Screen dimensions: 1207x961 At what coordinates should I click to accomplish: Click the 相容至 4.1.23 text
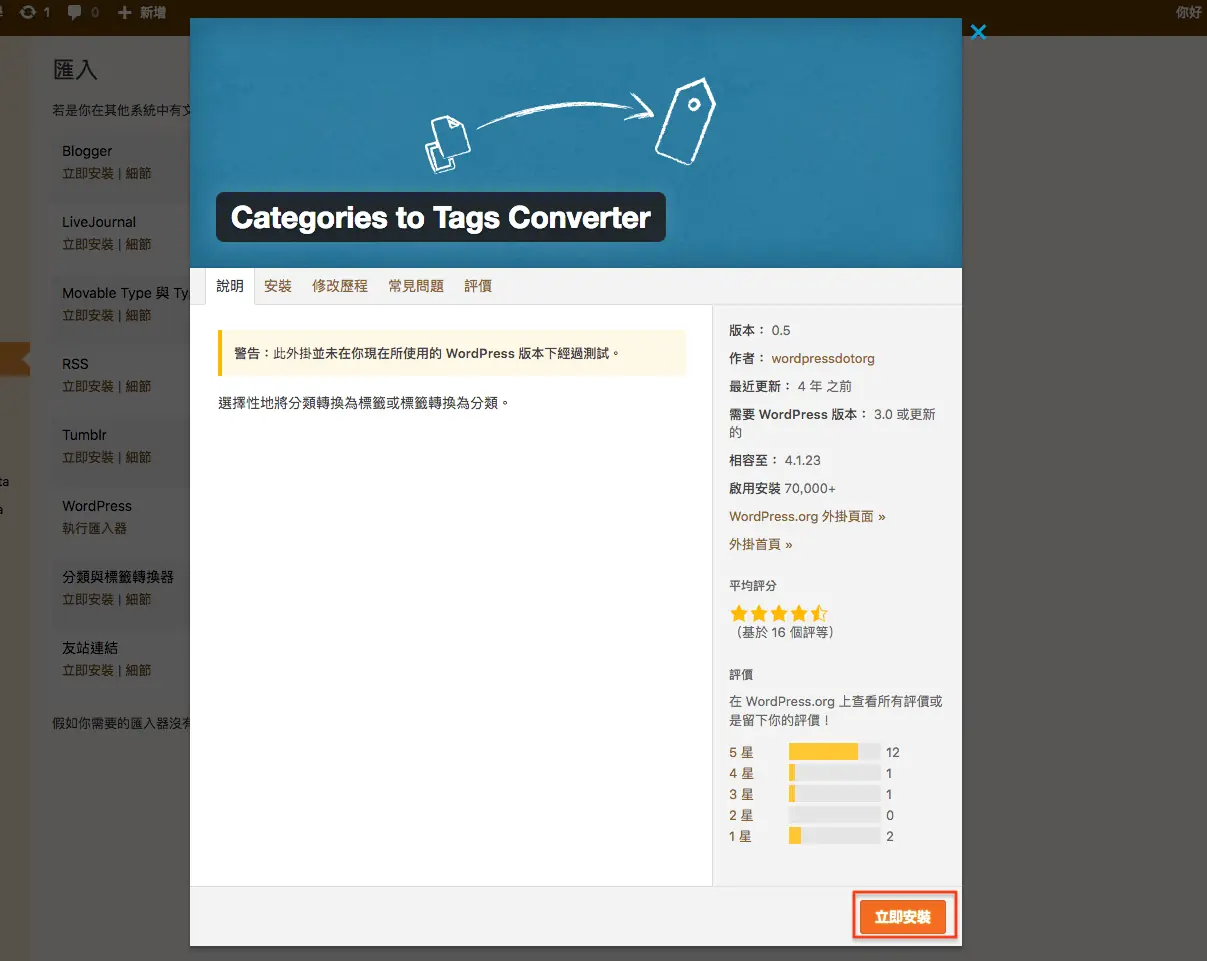tap(775, 460)
